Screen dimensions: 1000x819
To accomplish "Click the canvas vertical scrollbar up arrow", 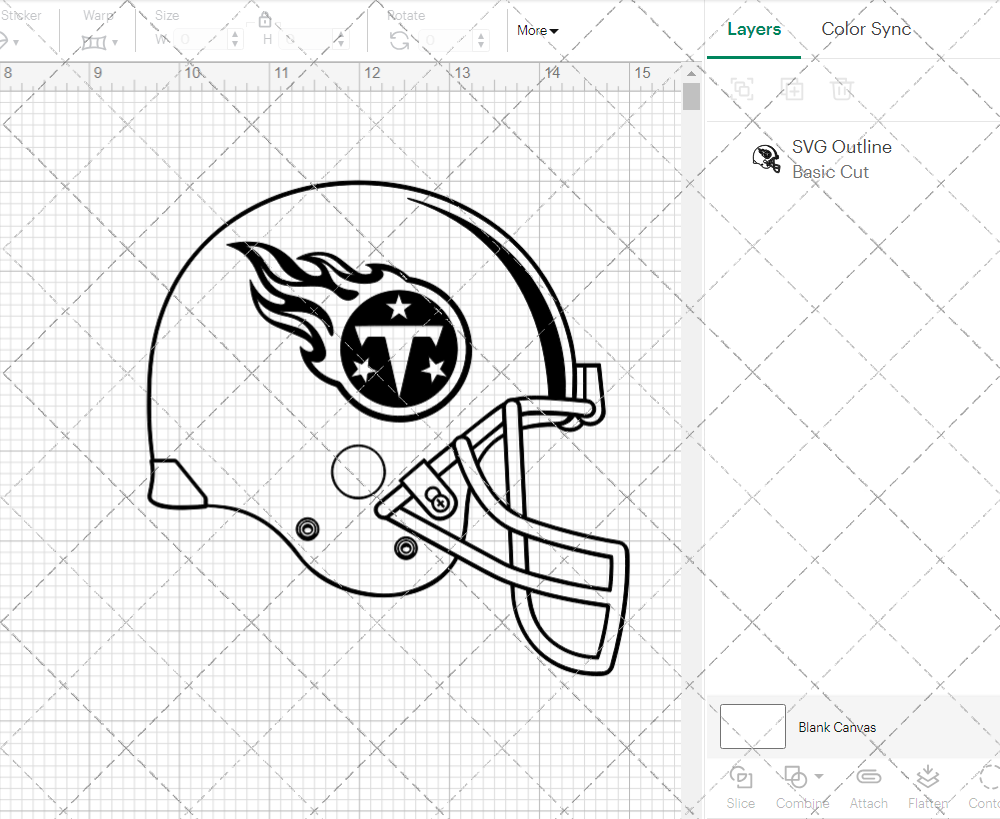I will click(x=691, y=75).
